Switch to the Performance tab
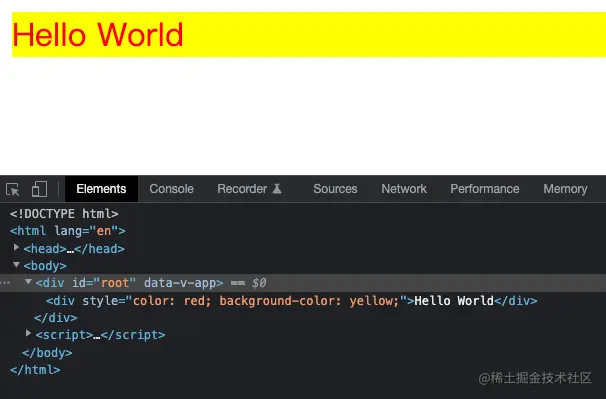Viewport: 606px width, 399px height. tap(485, 189)
